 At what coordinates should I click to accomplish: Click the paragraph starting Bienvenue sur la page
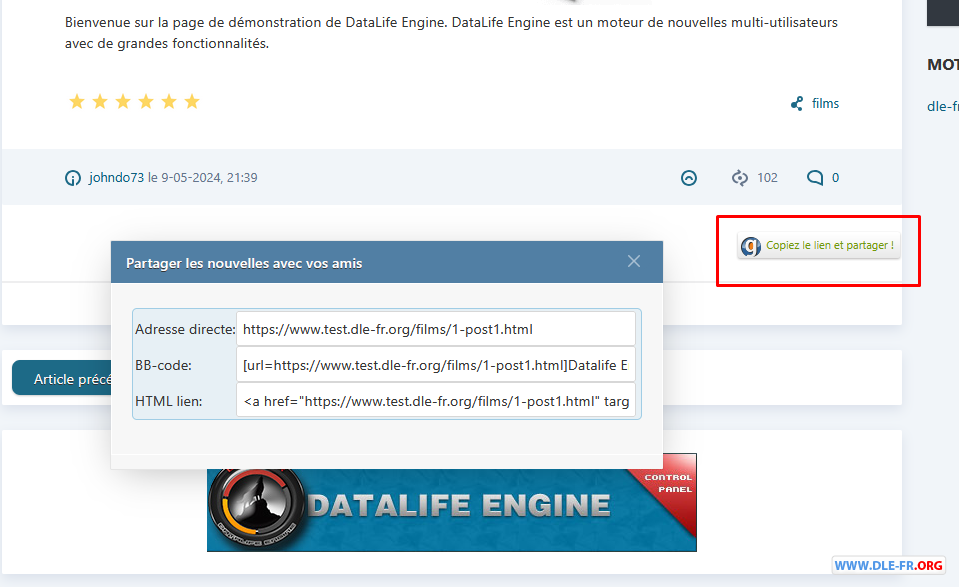451,32
